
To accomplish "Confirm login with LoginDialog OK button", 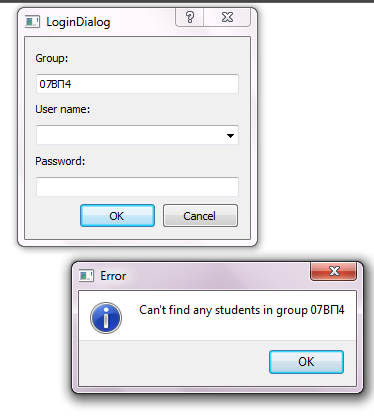I will coord(117,216).
